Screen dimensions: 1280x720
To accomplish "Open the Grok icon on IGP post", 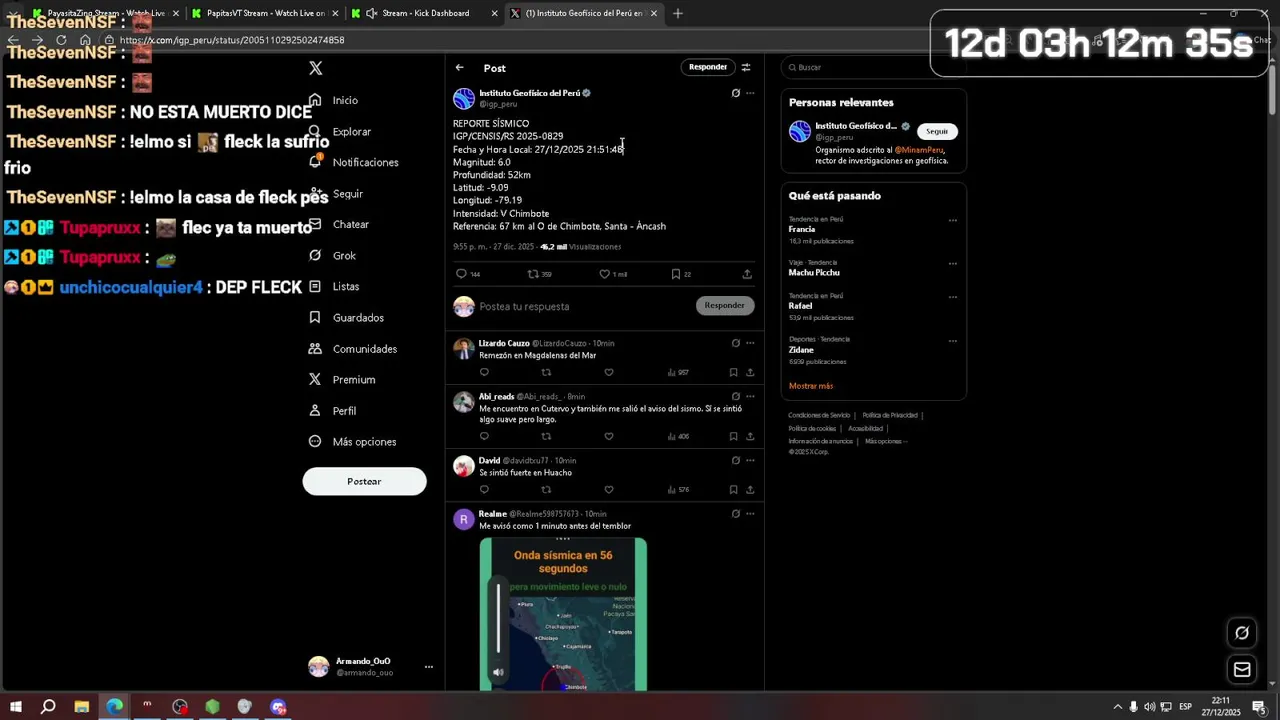I will [x=735, y=93].
